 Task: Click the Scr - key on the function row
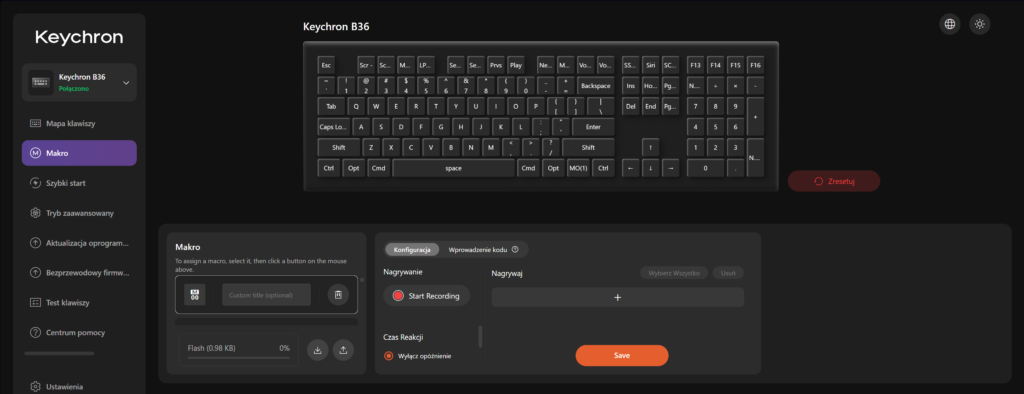pyautogui.click(x=366, y=65)
